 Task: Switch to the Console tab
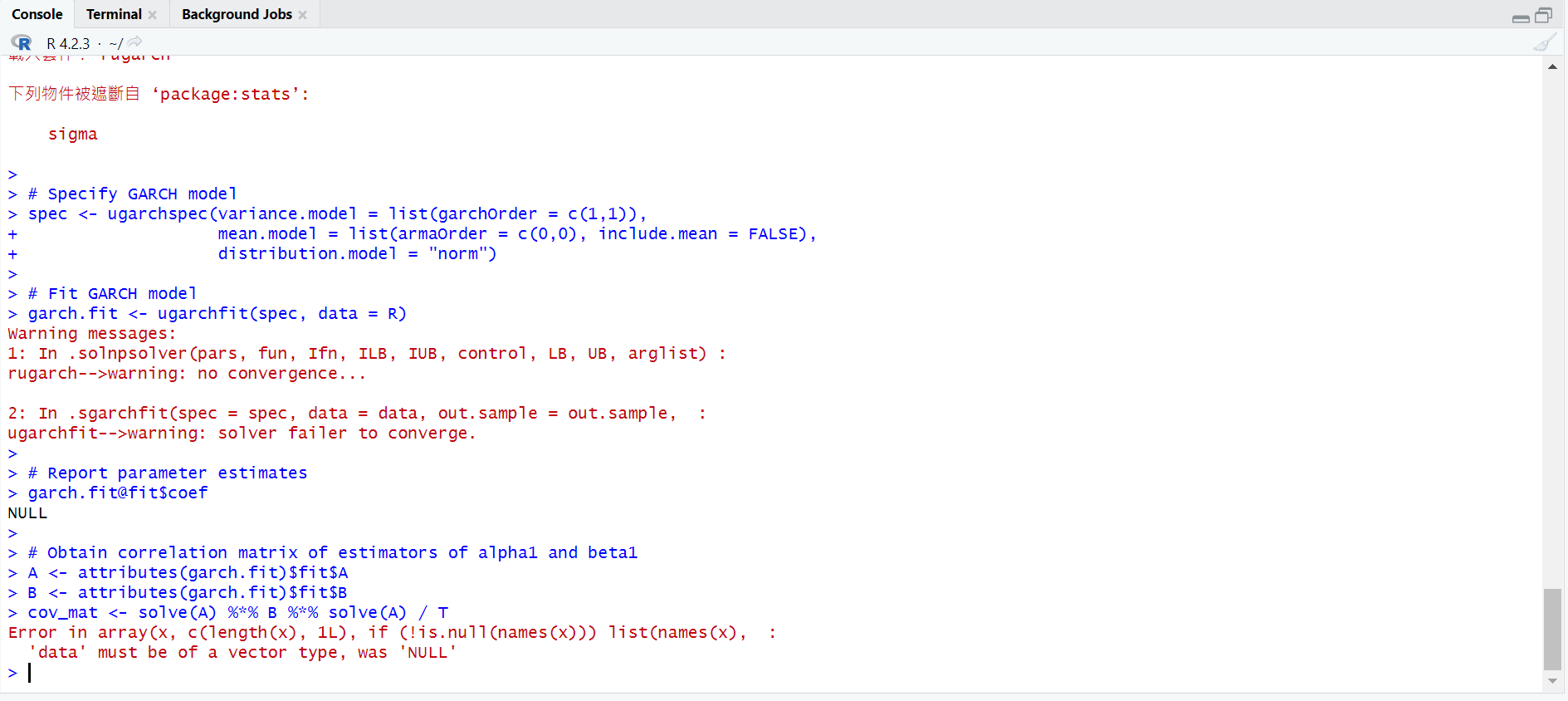[x=37, y=14]
